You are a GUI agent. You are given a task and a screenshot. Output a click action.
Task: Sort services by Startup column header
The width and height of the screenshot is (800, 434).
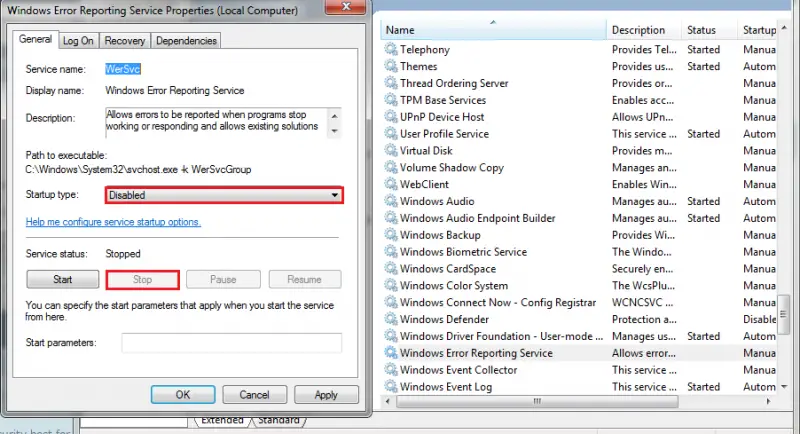(x=758, y=30)
